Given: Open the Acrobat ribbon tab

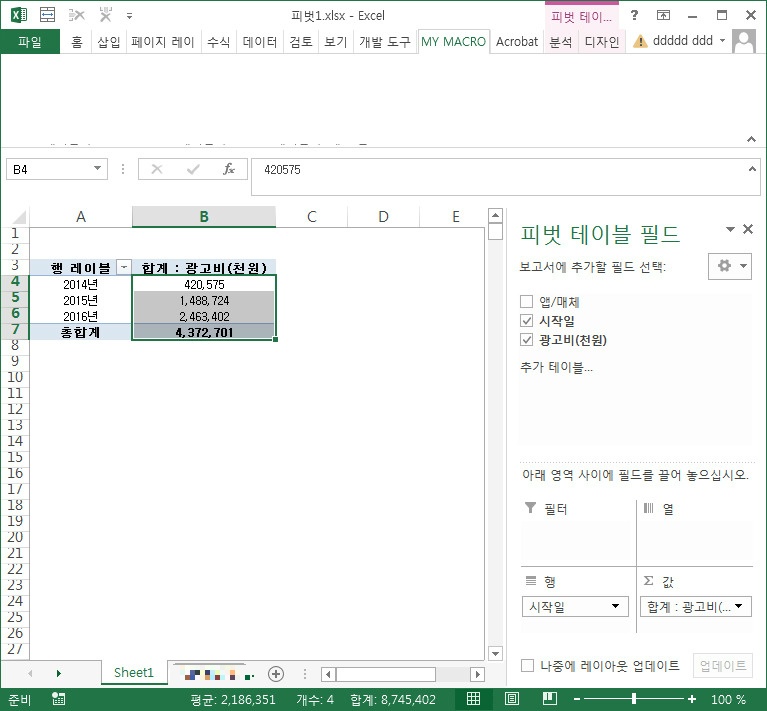Looking at the screenshot, I should coord(517,42).
